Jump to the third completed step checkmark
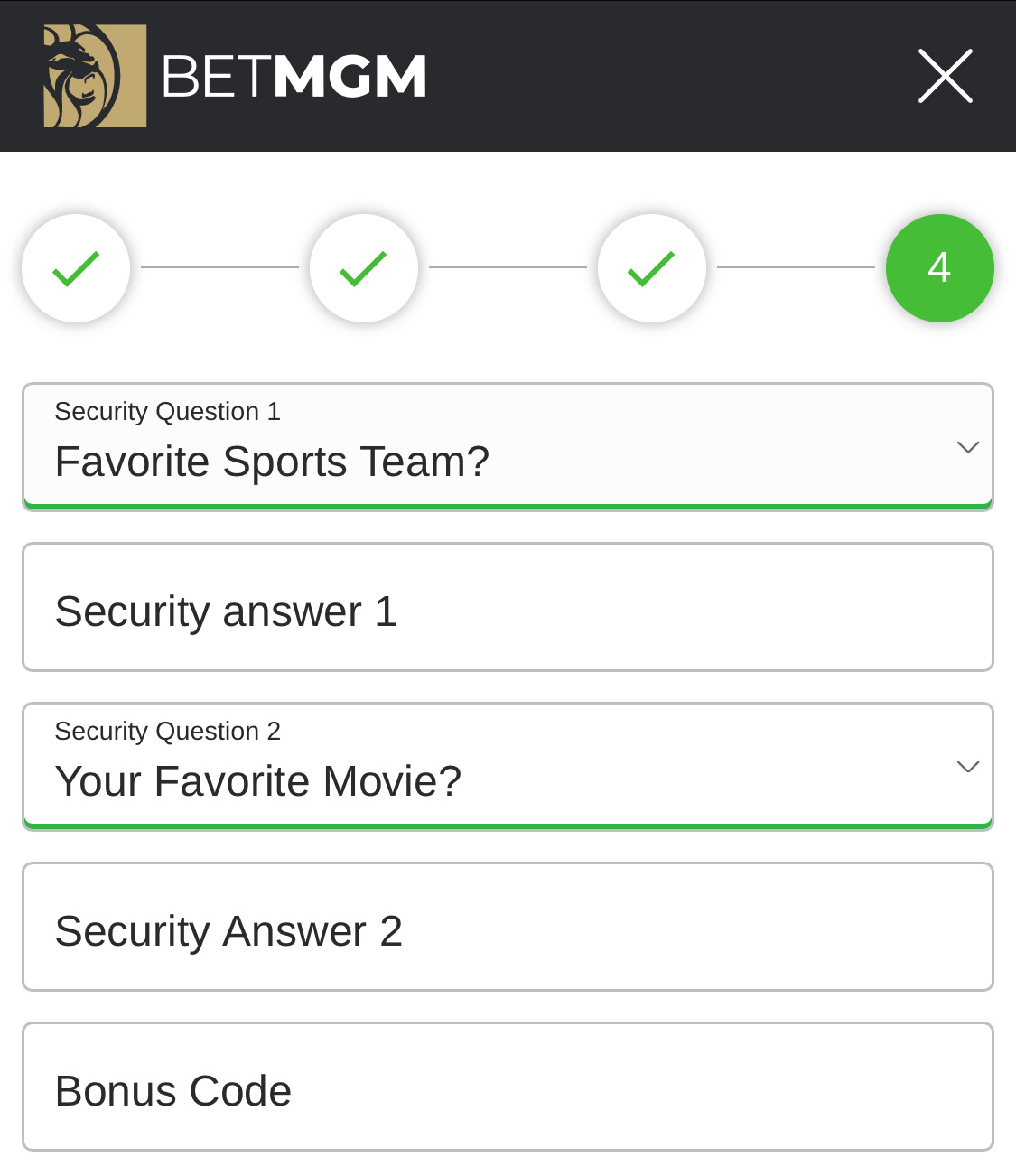 (x=652, y=268)
